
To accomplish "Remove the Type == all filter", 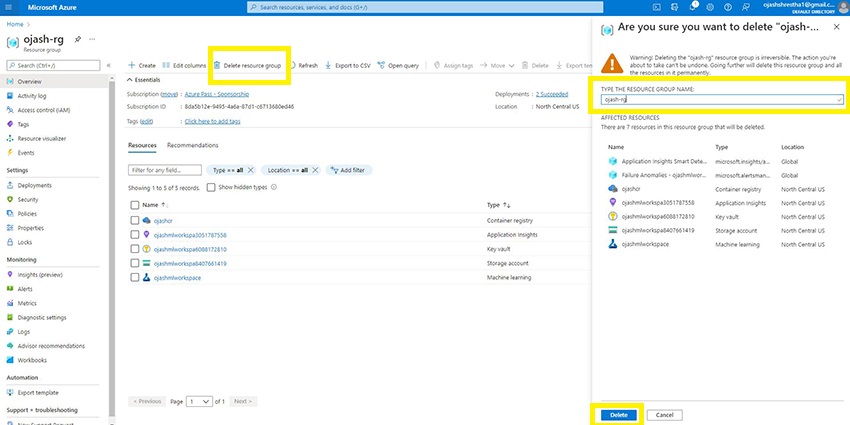I will pos(250,170).
